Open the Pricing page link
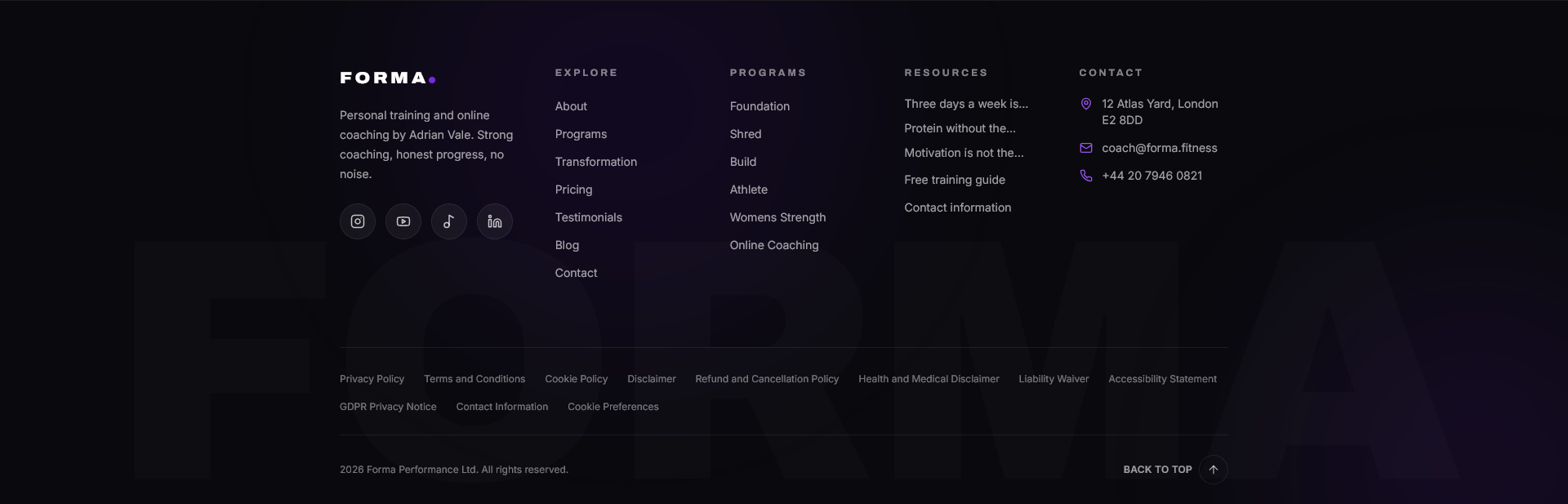The width and height of the screenshot is (1568, 504). pyautogui.click(x=573, y=190)
